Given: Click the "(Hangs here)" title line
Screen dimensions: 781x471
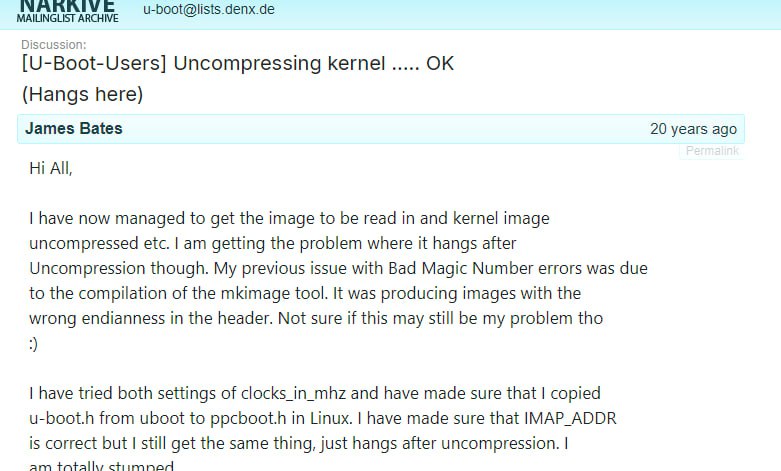Looking at the screenshot, I should (83, 95).
